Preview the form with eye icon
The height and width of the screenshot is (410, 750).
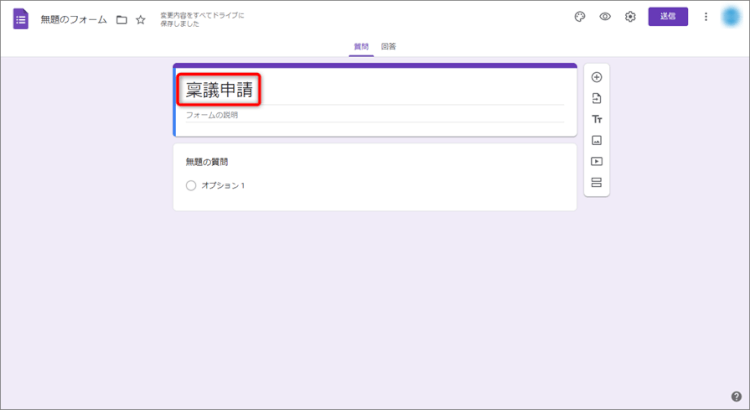pos(605,17)
